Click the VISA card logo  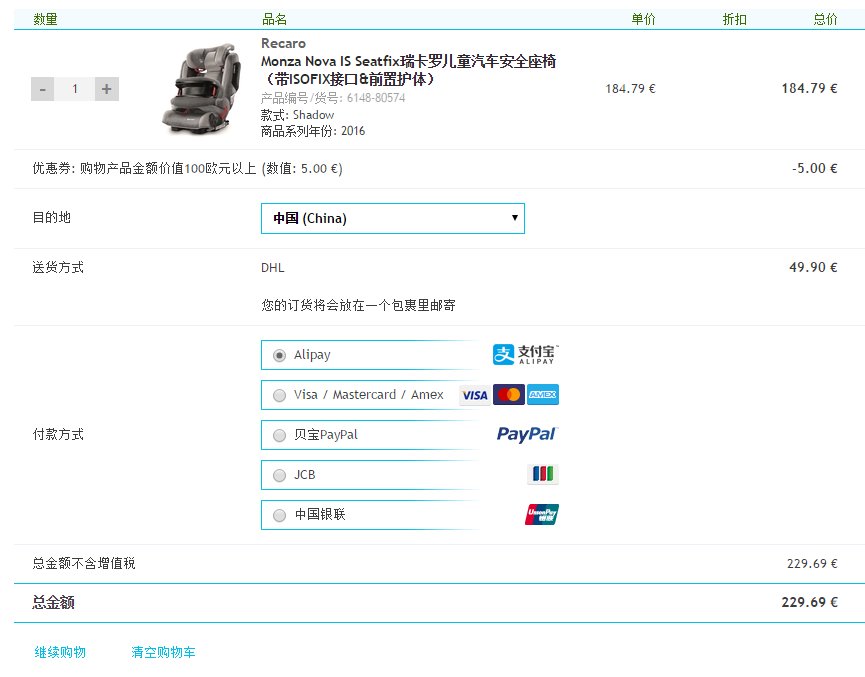pos(475,395)
